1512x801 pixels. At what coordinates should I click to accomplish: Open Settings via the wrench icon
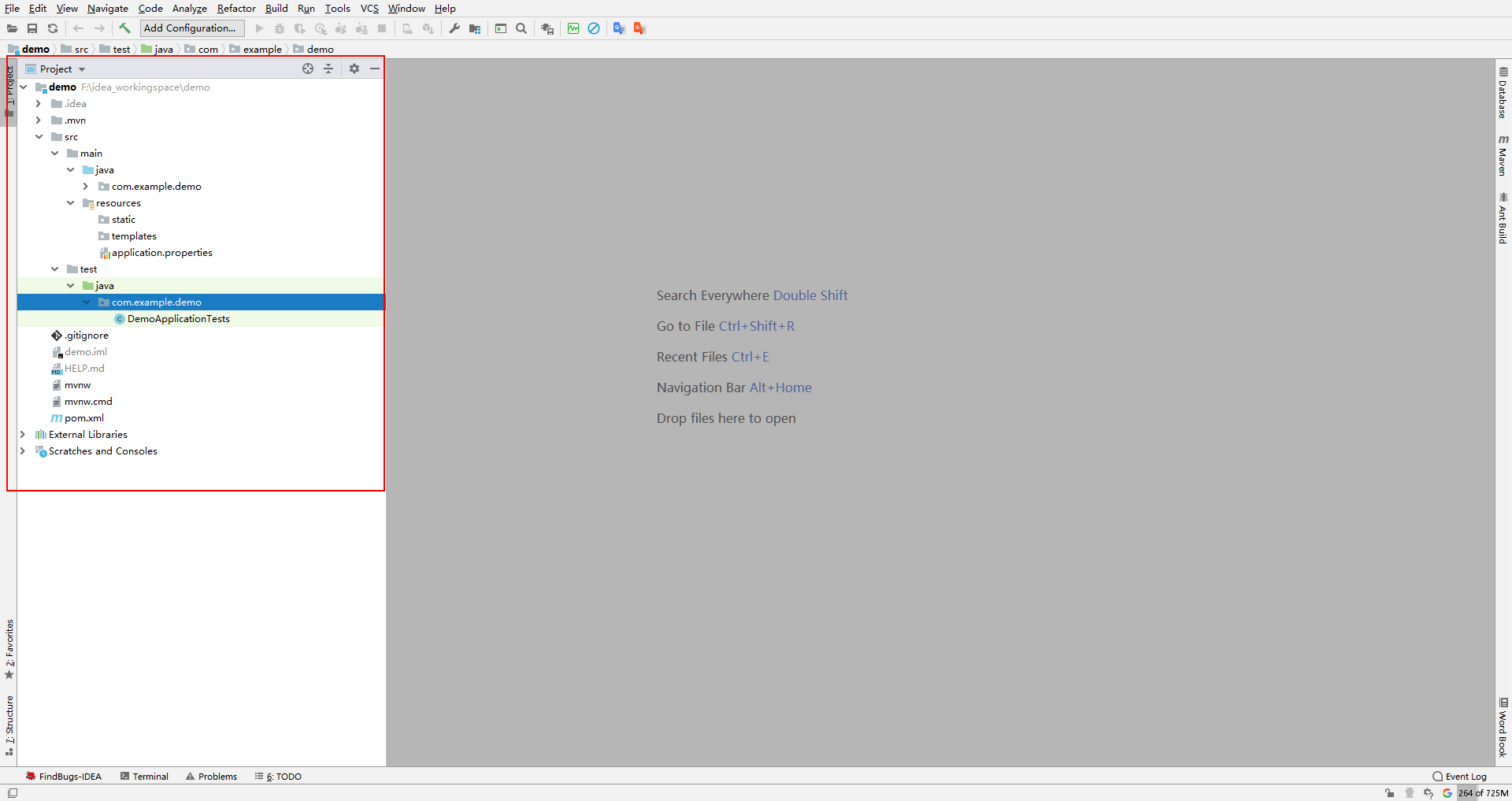pos(454,28)
